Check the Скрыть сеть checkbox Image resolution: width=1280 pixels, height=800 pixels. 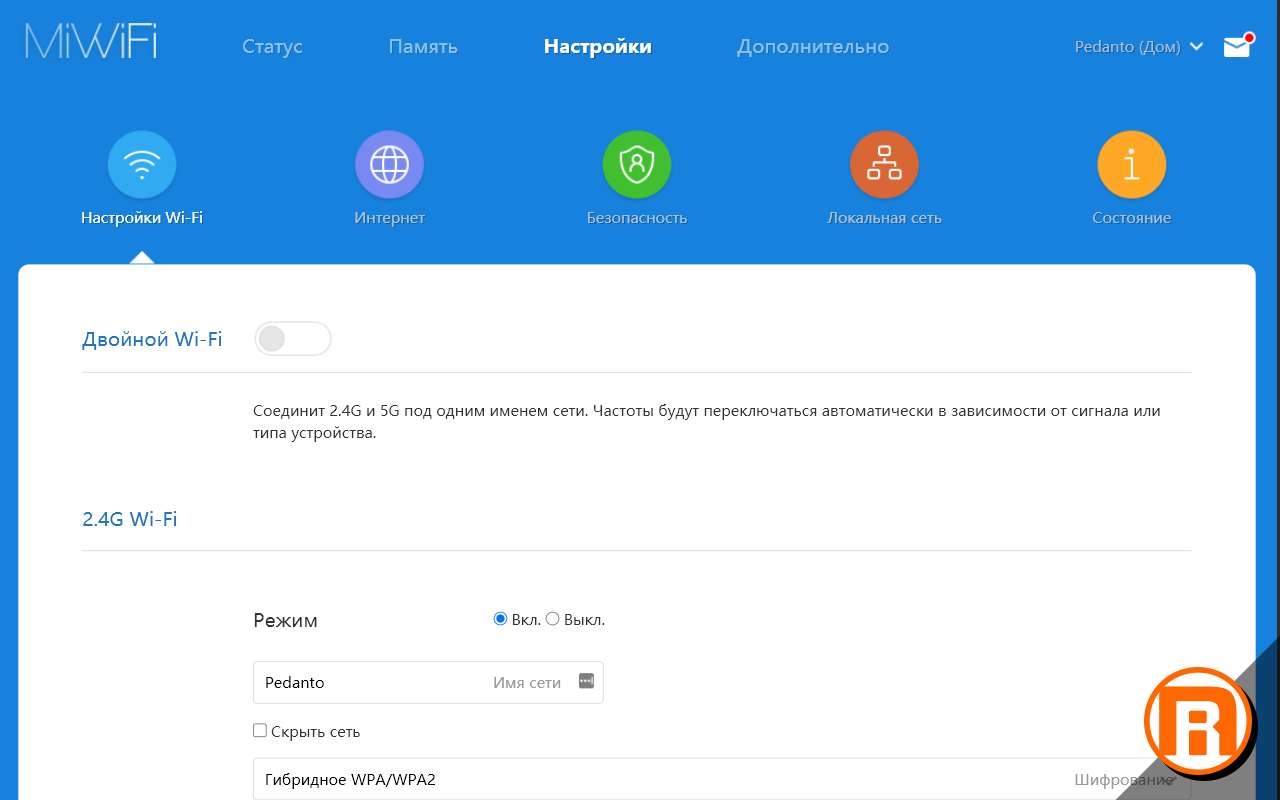coord(260,731)
